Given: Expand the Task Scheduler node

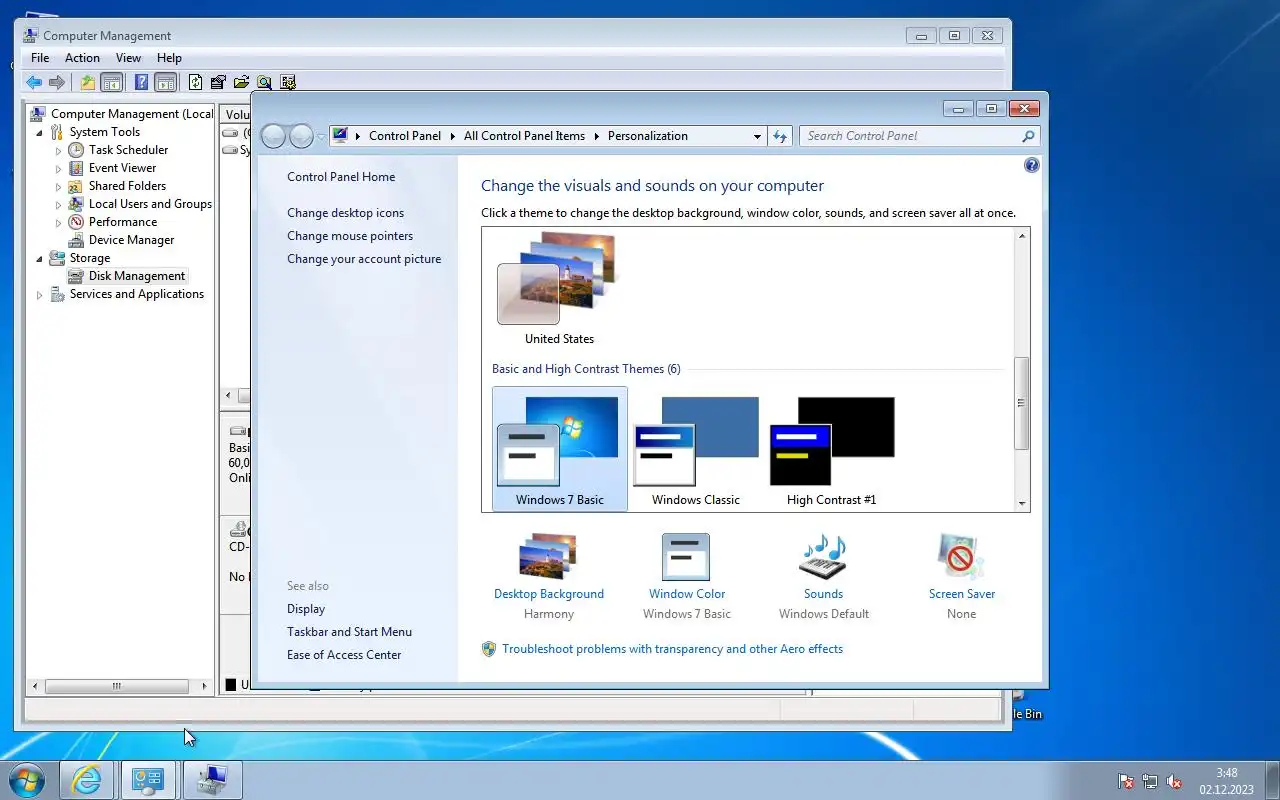Looking at the screenshot, I should coord(58,150).
